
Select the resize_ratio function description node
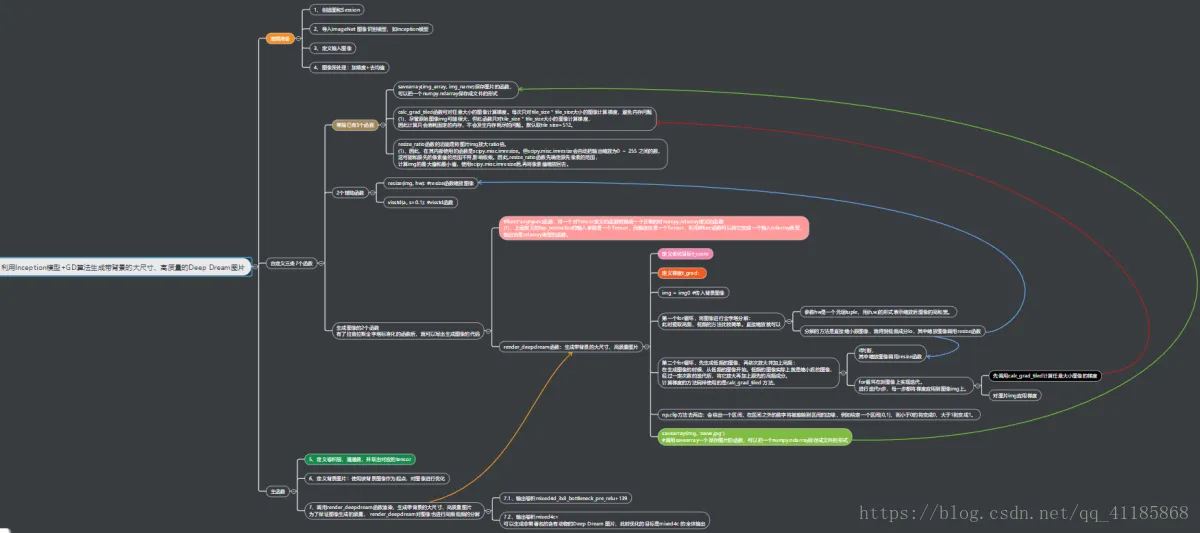[x=530, y=155]
